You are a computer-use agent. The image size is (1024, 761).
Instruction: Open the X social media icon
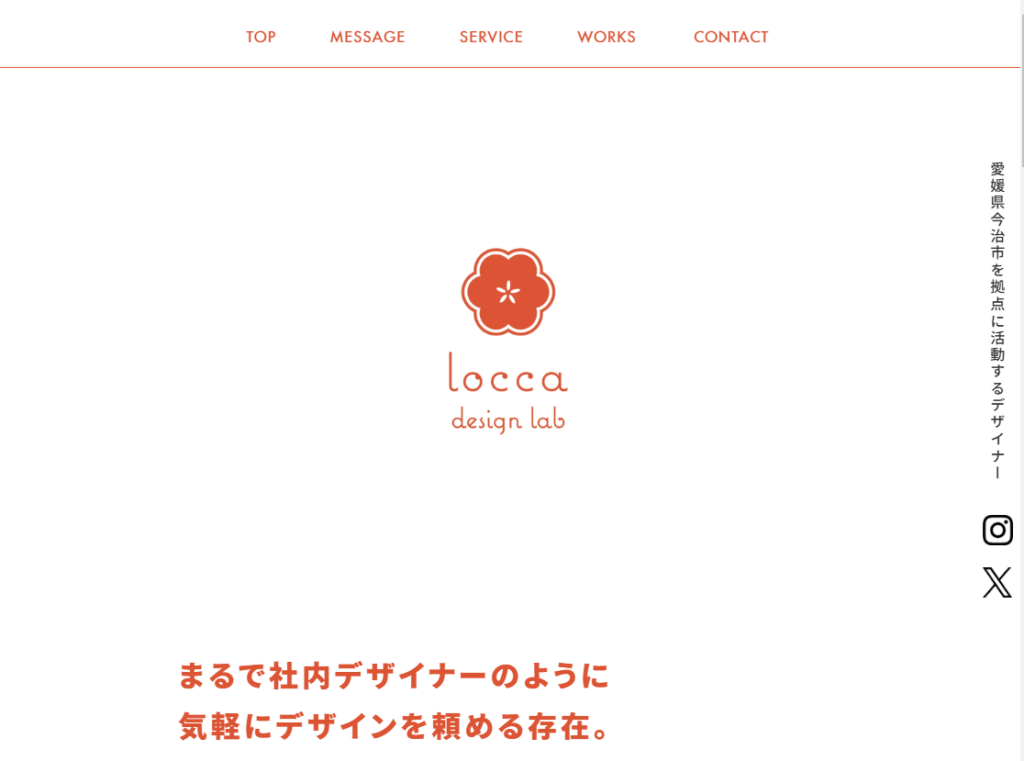[997, 582]
